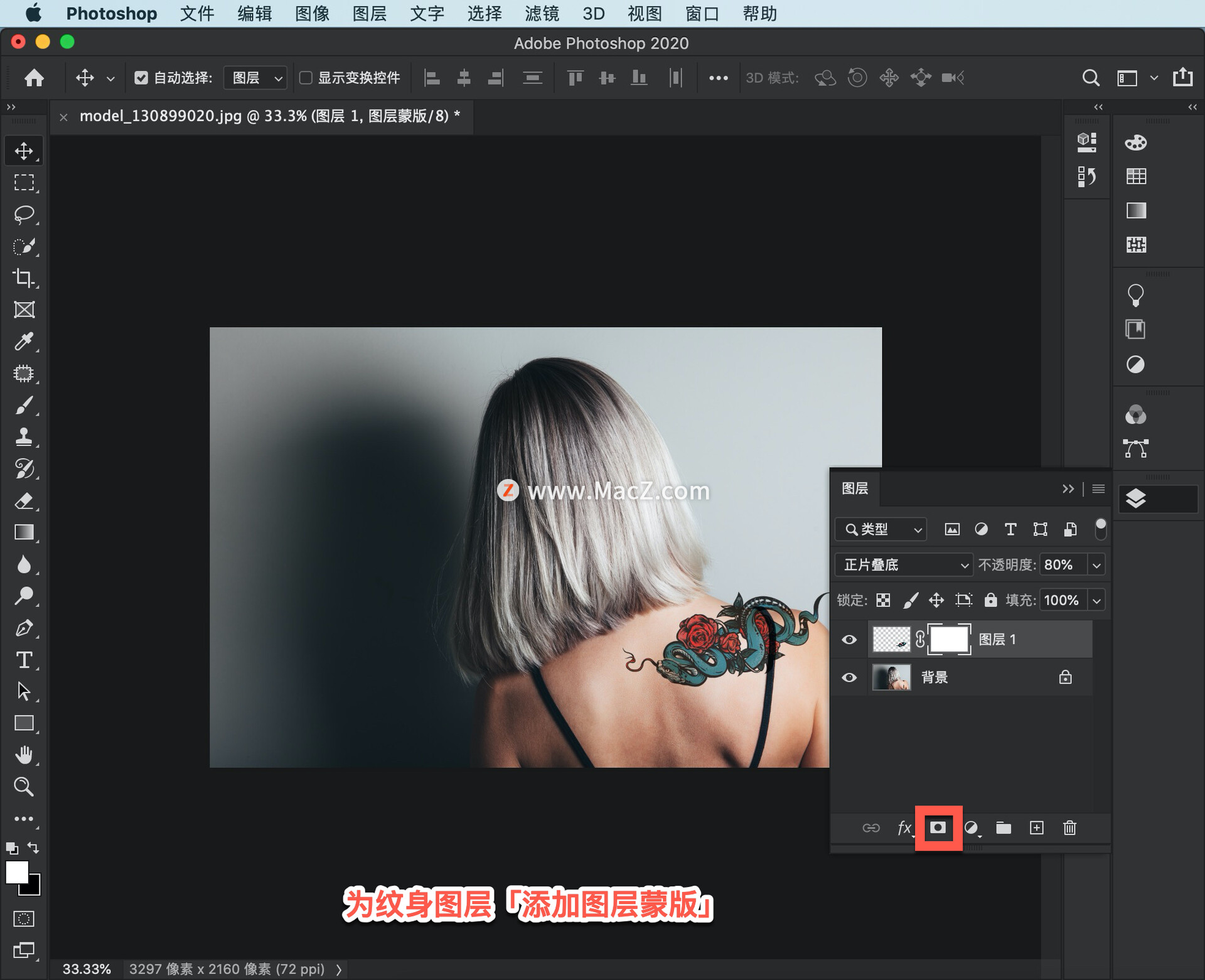Uncheck the 自动选择 checkbox
1205x980 pixels.
pyautogui.click(x=141, y=78)
